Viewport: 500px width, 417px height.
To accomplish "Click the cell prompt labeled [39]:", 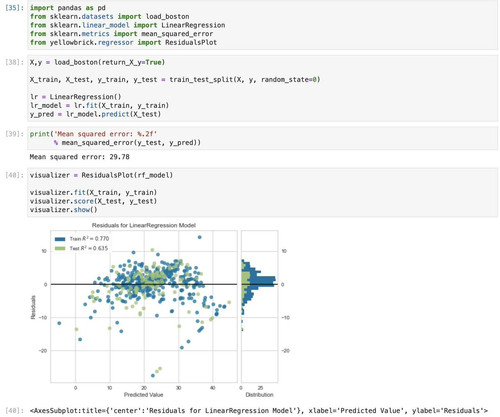I will (14, 134).
